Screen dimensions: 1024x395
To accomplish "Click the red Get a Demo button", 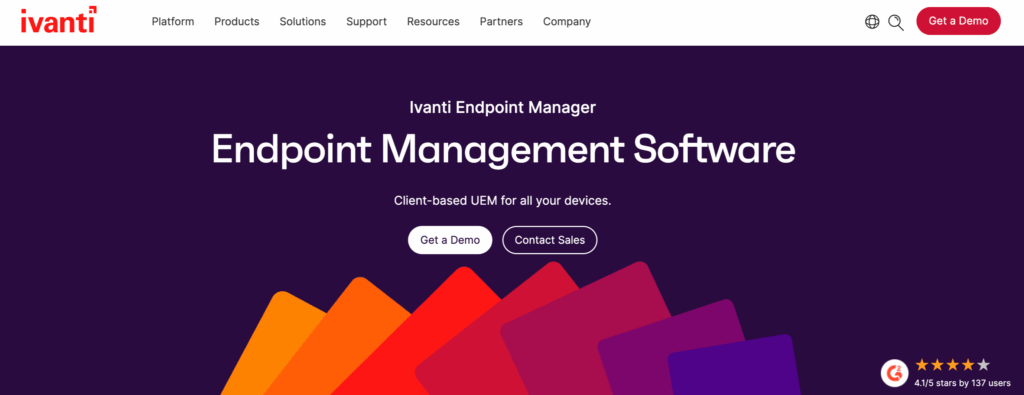I will 958,21.
